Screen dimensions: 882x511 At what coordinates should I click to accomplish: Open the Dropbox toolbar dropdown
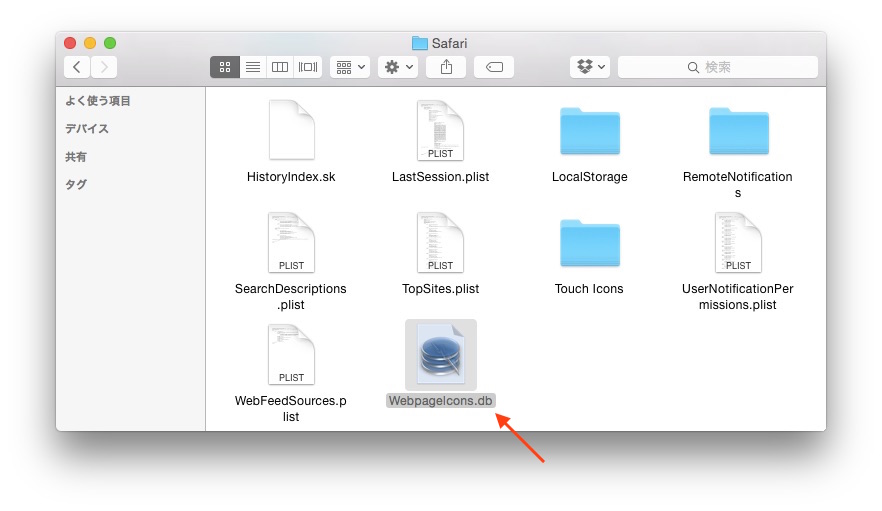[x=590, y=67]
